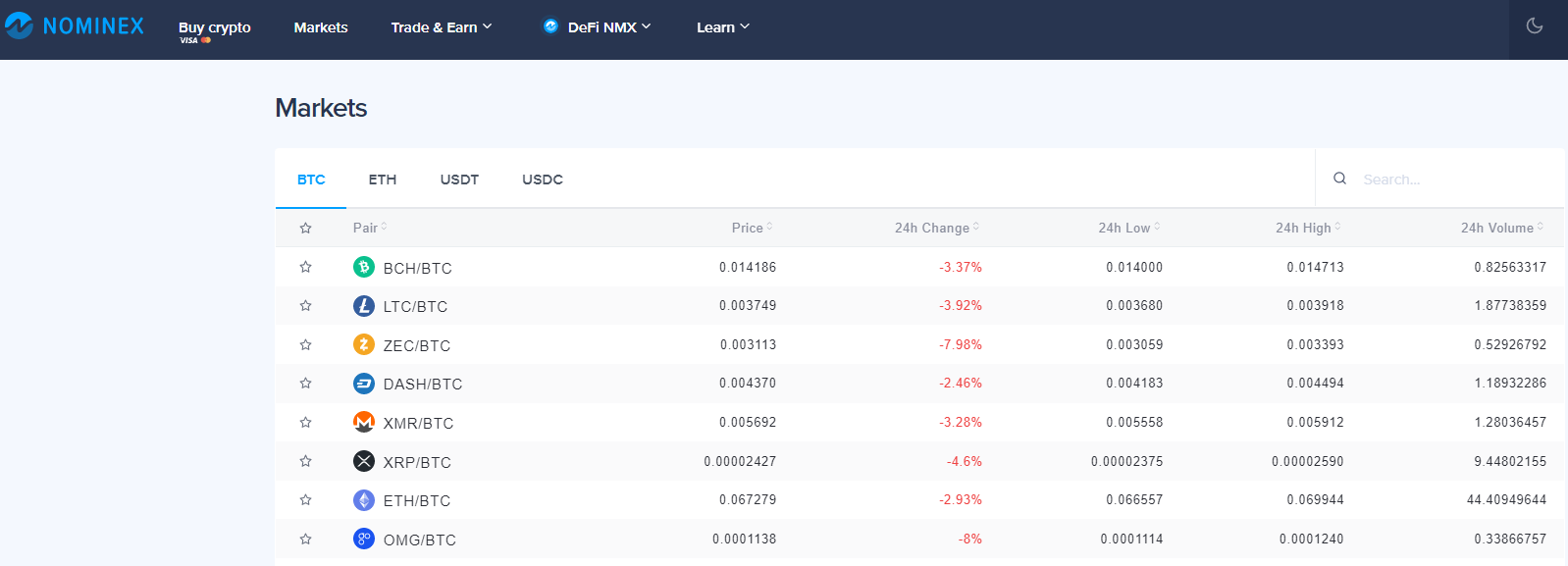
Task: Click the -4.6% change value
Action: [x=965, y=461]
